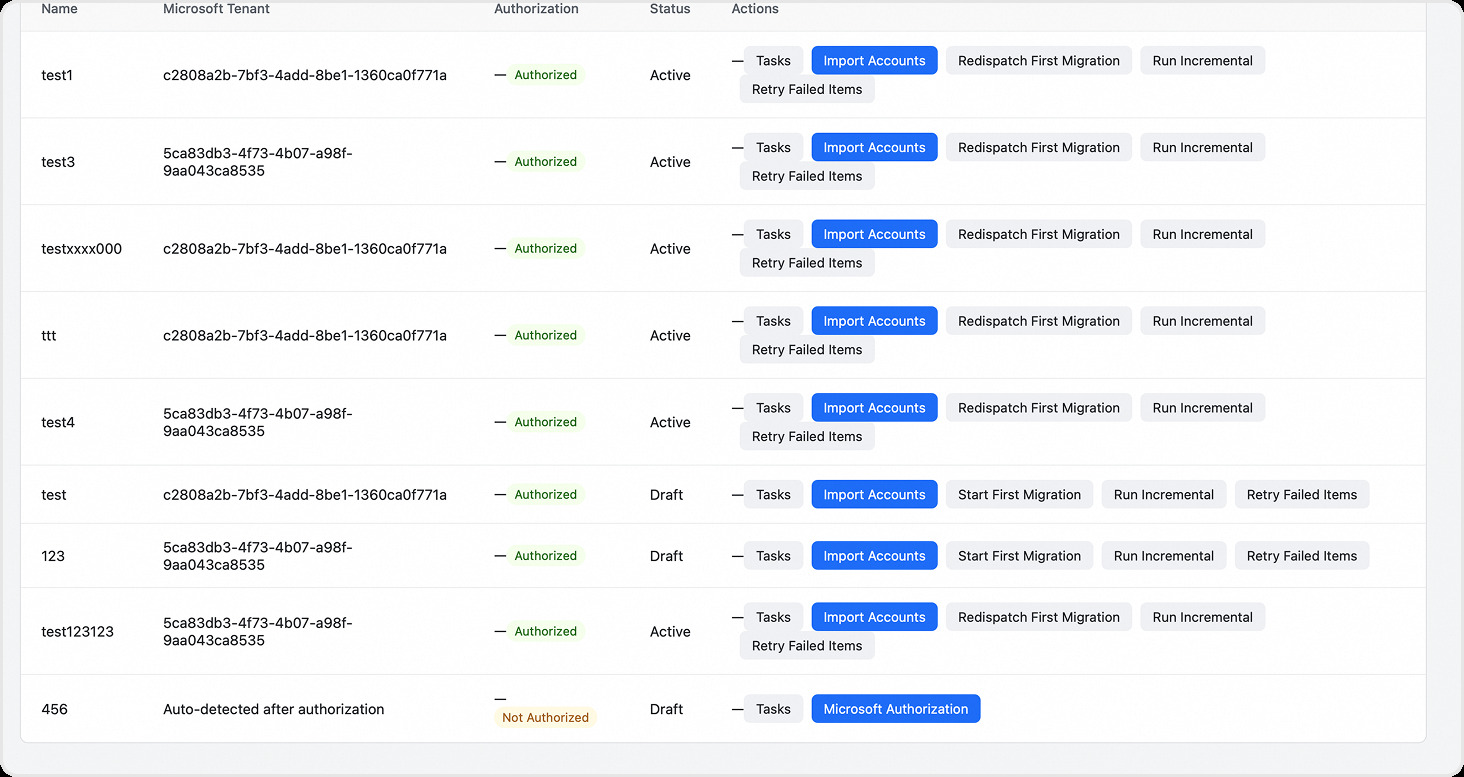Retry Failed Items for test4
The height and width of the screenshot is (777, 1464).
(807, 436)
